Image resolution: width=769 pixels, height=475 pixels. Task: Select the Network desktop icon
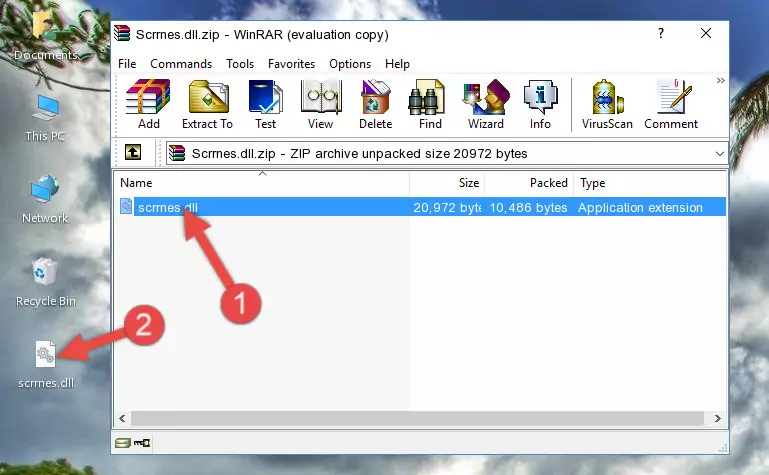(x=45, y=199)
